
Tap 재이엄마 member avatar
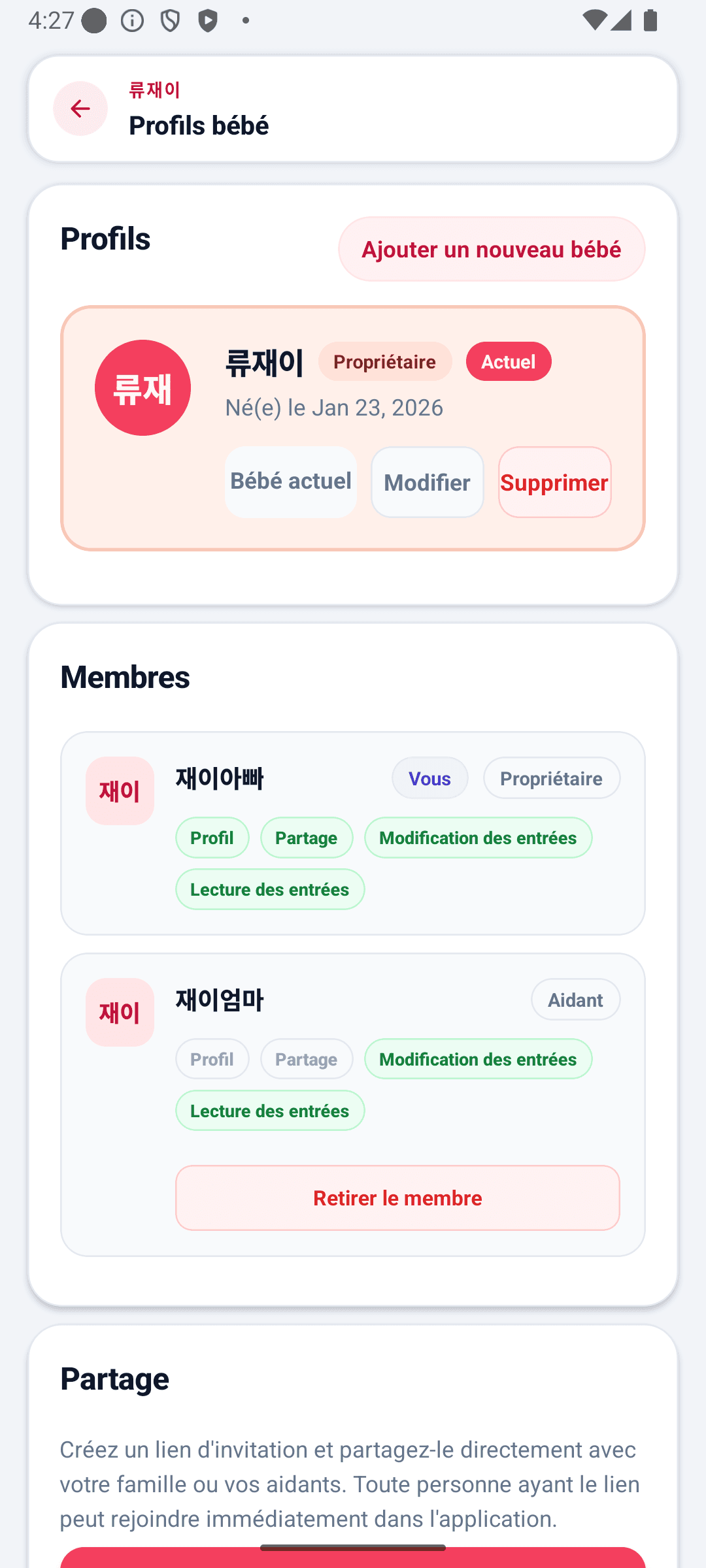click(x=120, y=1012)
